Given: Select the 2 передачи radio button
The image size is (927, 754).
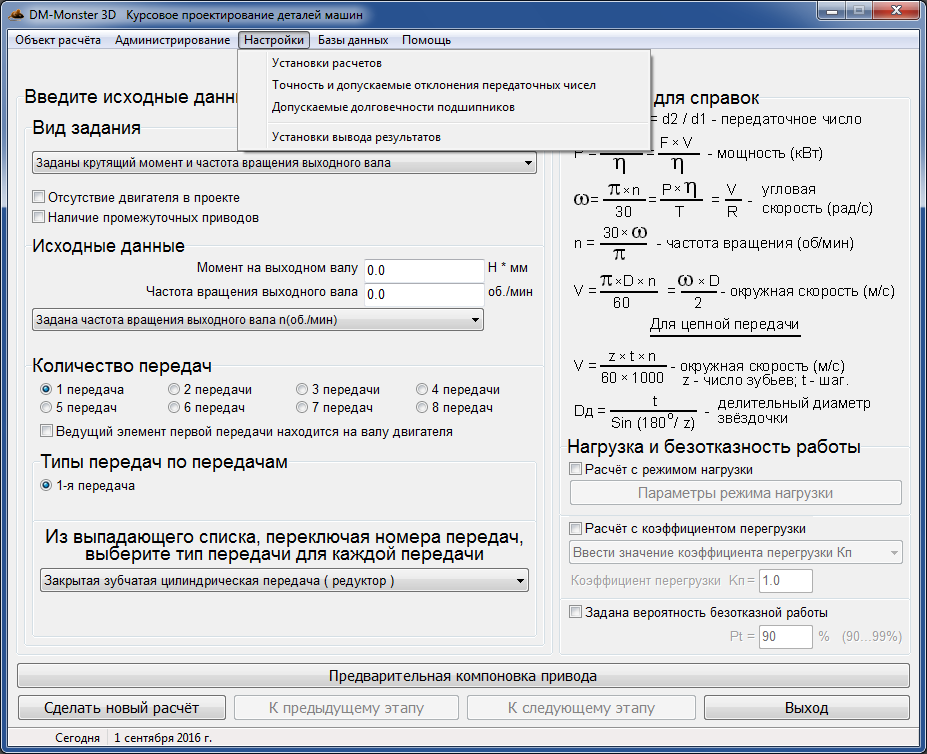Looking at the screenshot, I should (x=174, y=389).
